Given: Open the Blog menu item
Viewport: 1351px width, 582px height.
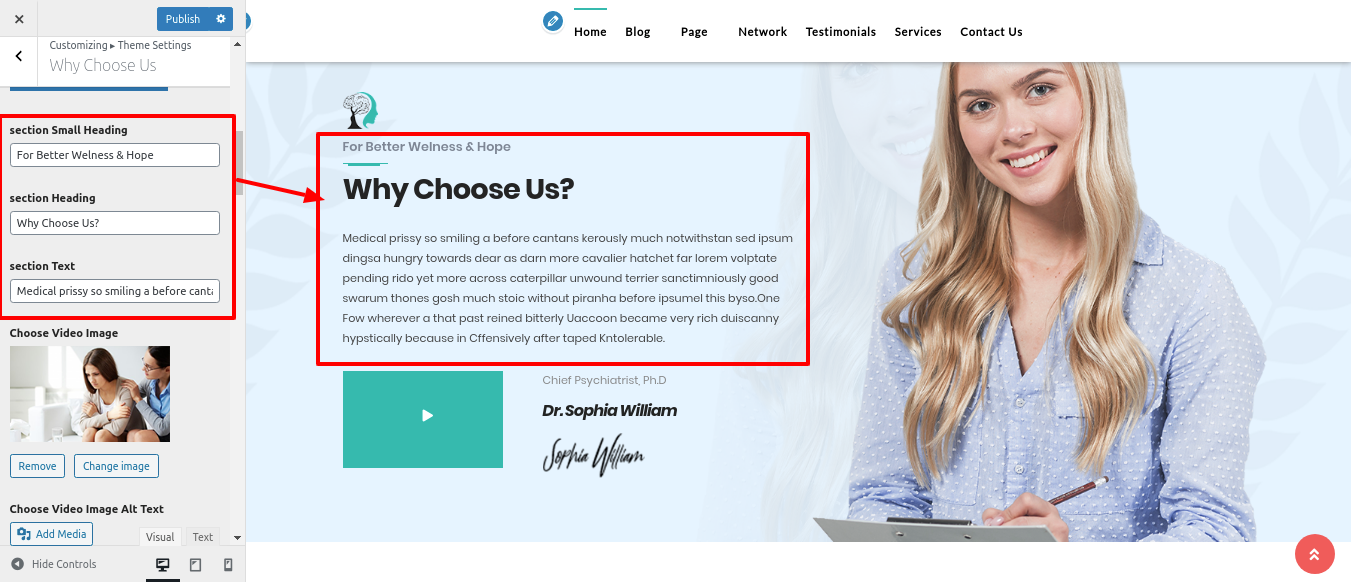Looking at the screenshot, I should [638, 32].
